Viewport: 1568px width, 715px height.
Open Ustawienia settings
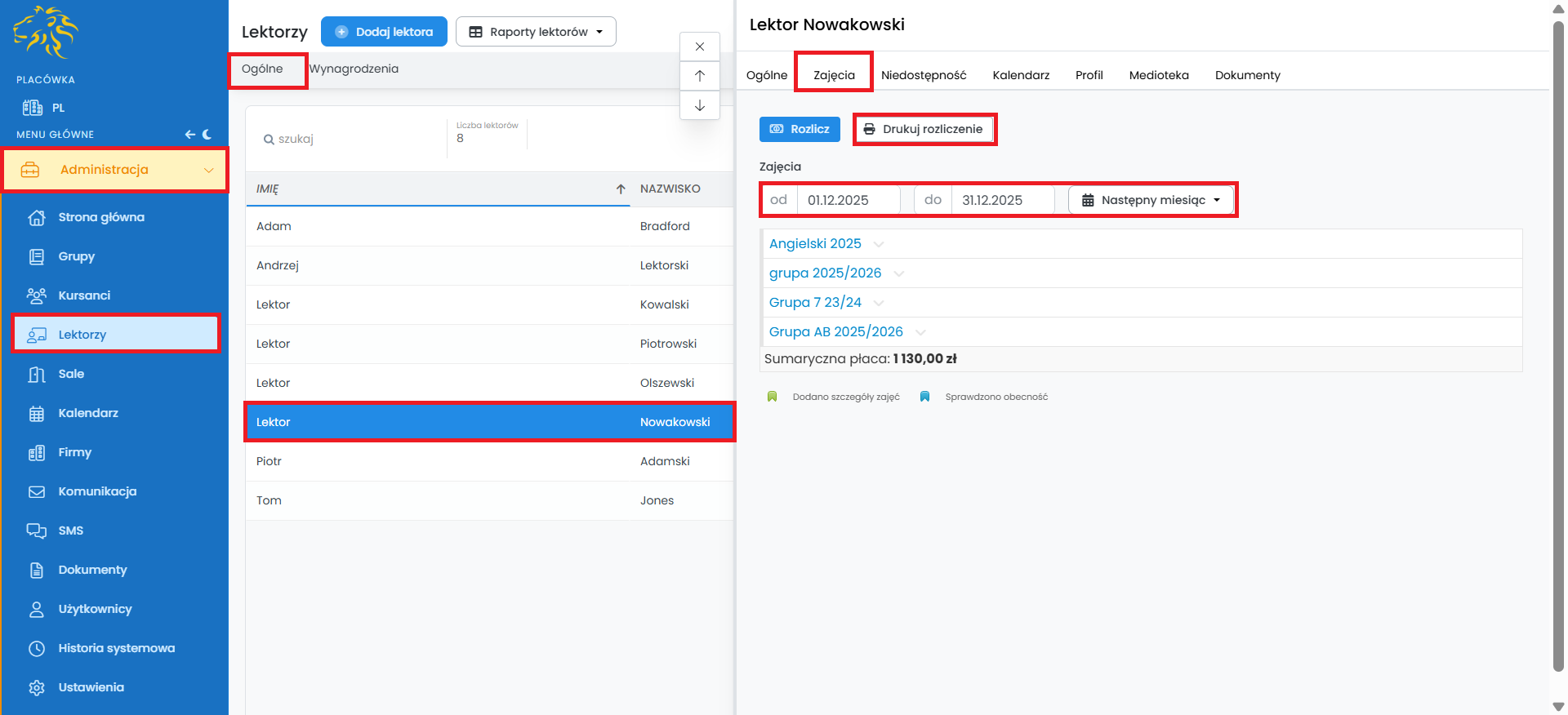click(x=91, y=687)
